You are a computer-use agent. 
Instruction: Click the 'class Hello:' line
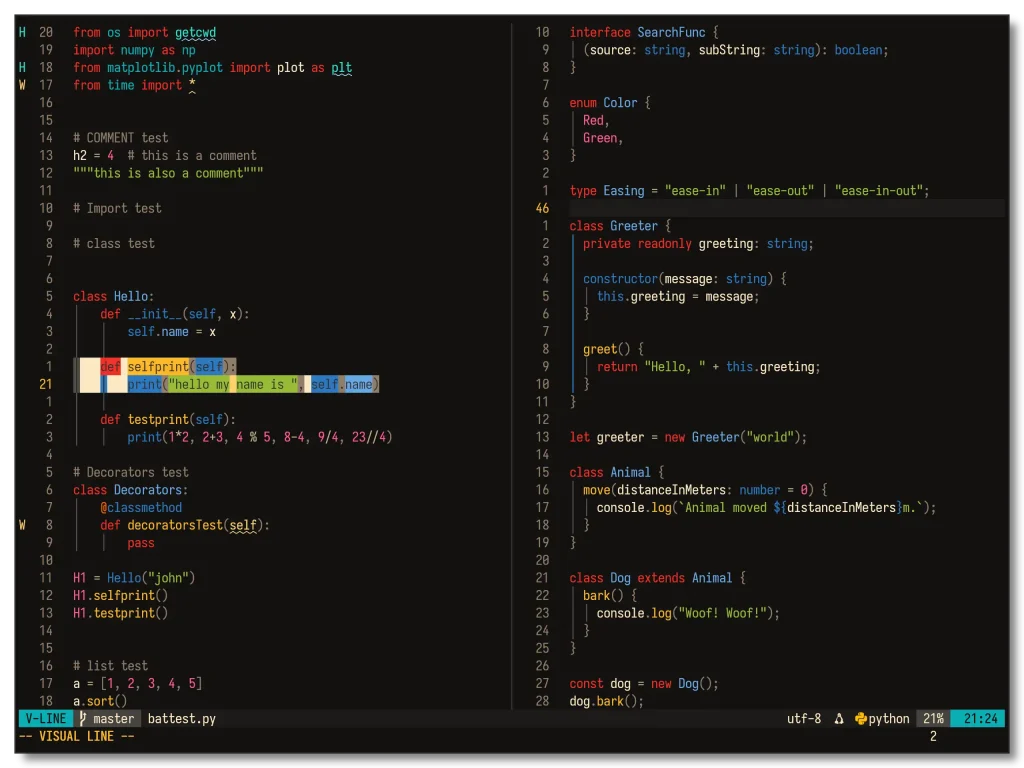pyautogui.click(x=114, y=296)
